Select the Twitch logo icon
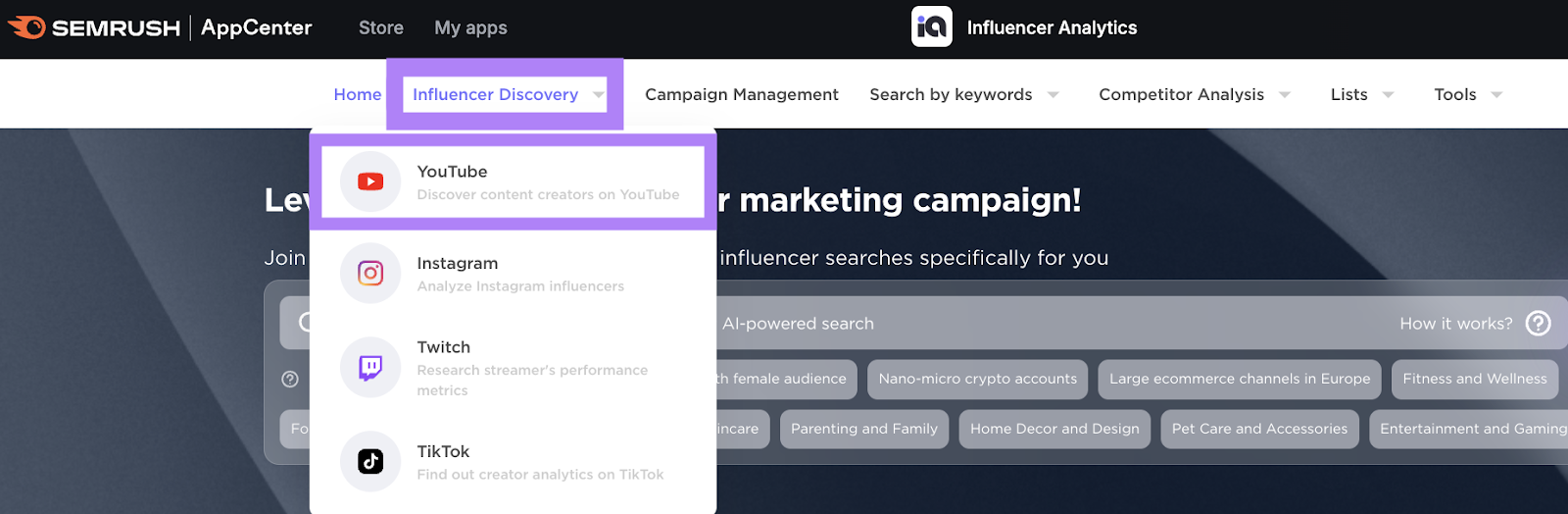The width and height of the screenshot is (1568, 514). coord(370,367)
